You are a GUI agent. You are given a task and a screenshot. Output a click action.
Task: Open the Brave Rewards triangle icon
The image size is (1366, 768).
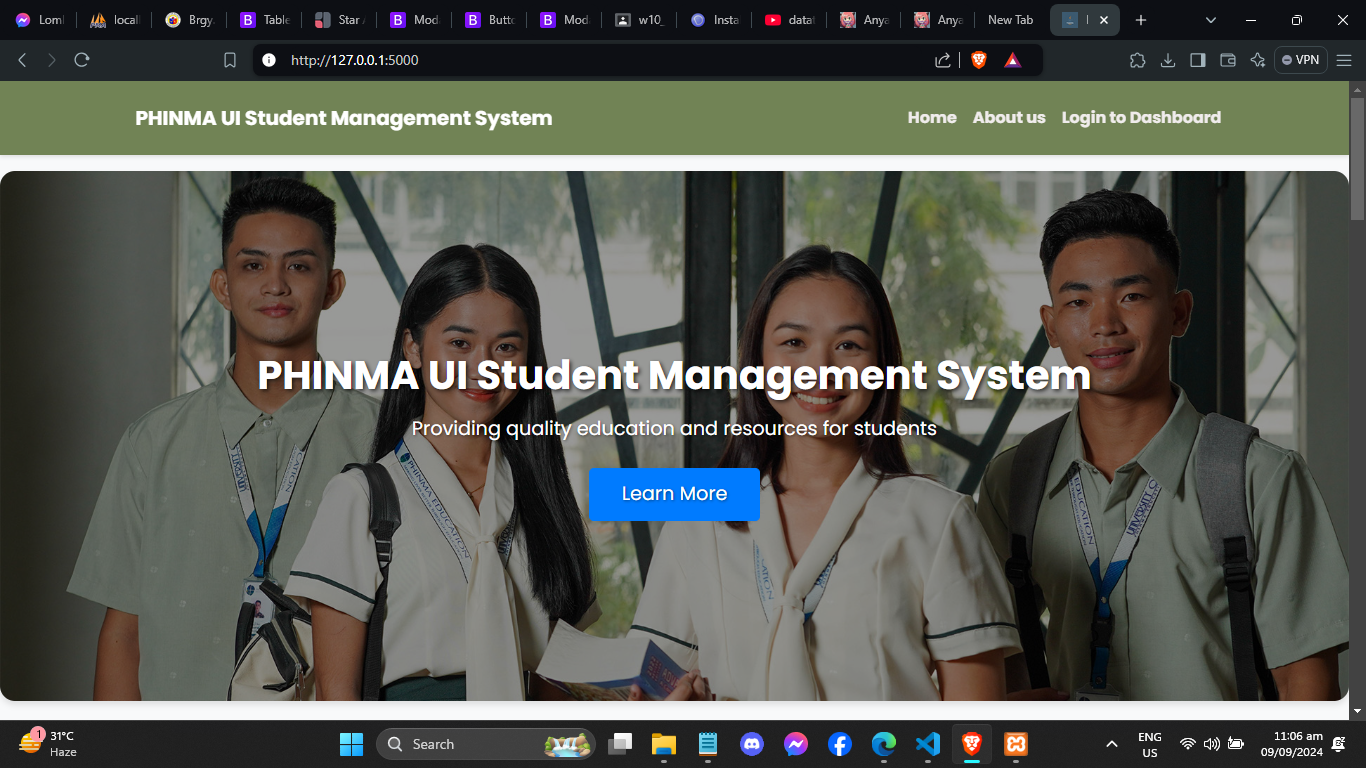[x=1012, y=60]
